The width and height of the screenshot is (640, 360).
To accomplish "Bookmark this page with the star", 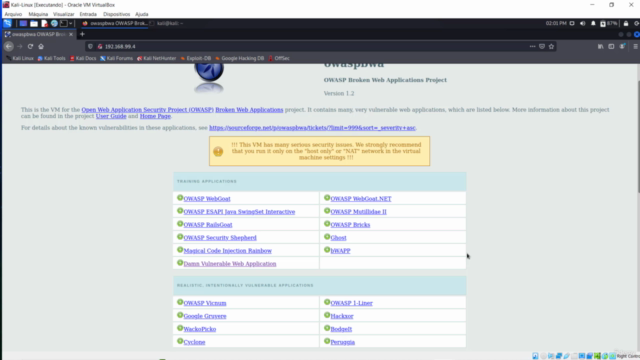I will [551, 47].
